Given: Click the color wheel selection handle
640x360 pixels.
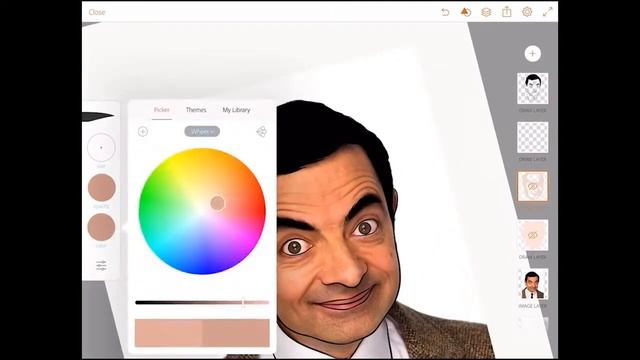Looking at the screenshot, I should coord(218,203).
